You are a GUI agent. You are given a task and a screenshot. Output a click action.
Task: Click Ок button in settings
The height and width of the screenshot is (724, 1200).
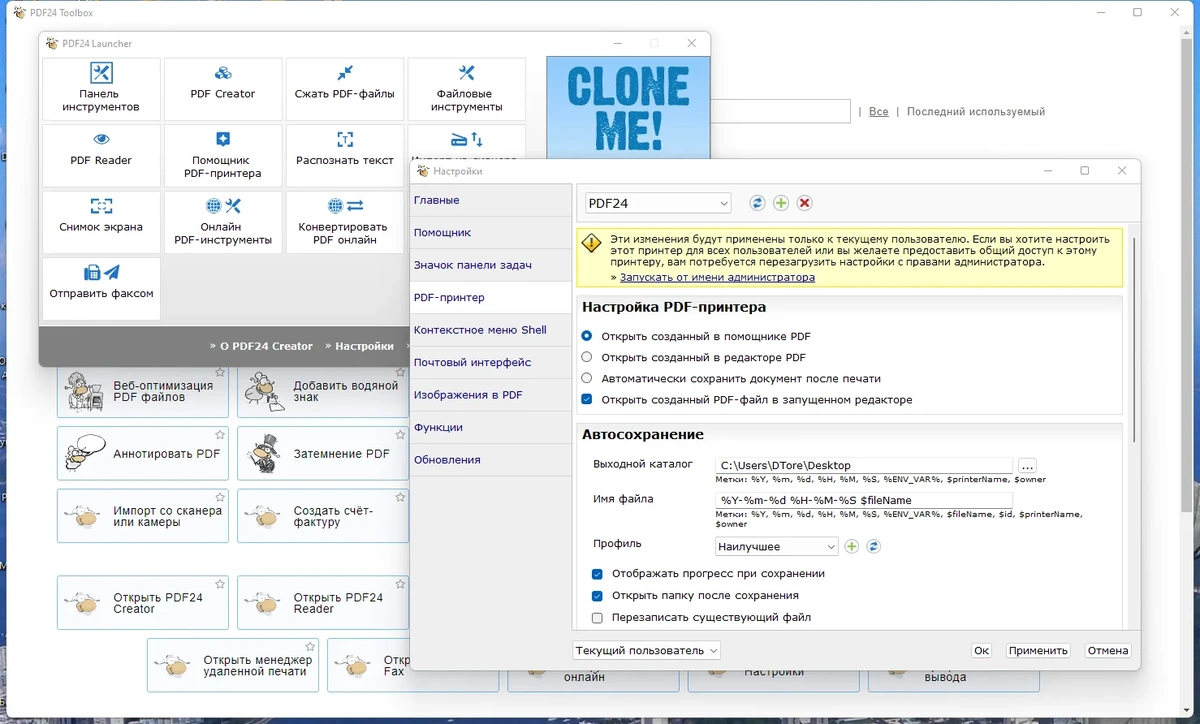point(981,650)
